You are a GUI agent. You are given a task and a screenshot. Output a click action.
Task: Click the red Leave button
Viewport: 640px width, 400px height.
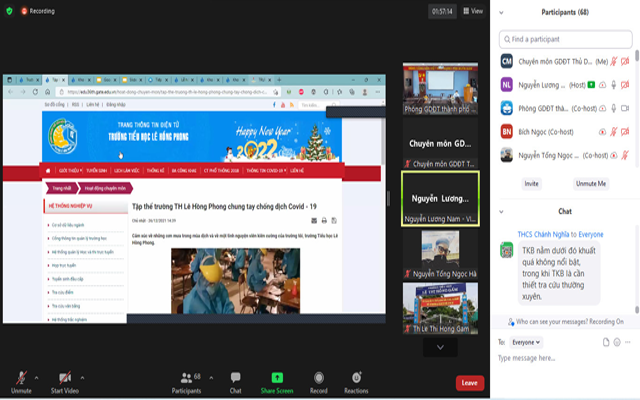point(469,383)
